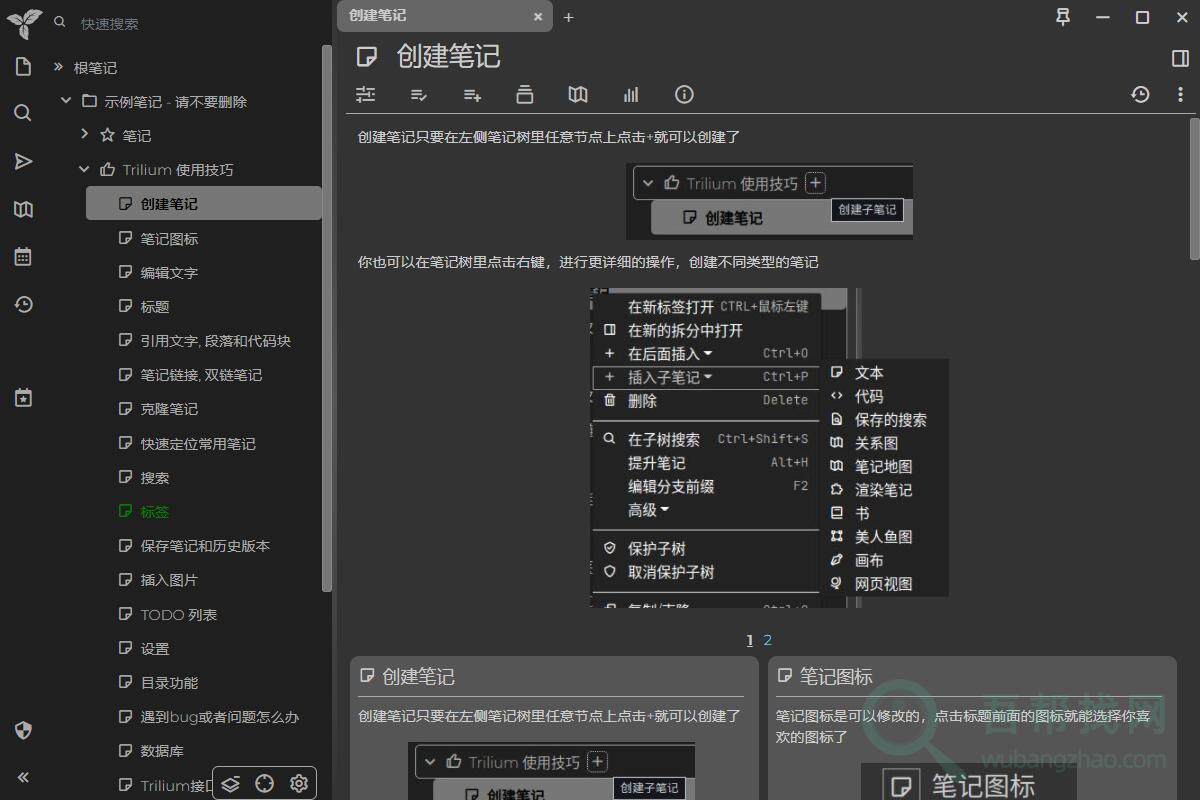Open the 目录功能 tree note
The height and width of the screenshot is (800, 1200).
coord(169,682)
